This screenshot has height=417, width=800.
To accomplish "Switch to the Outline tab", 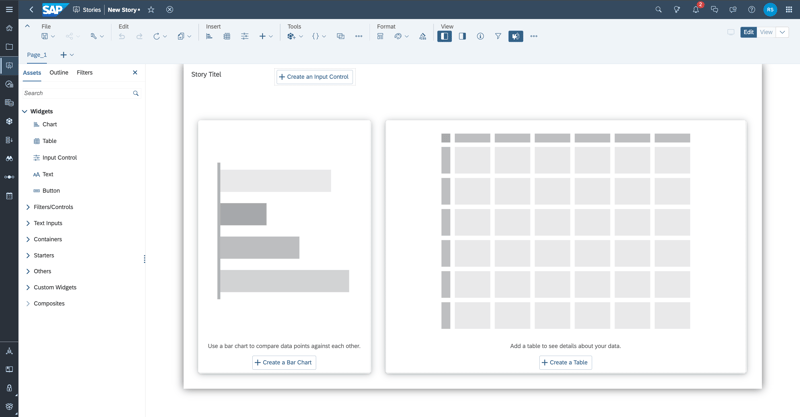I will 59,72.
